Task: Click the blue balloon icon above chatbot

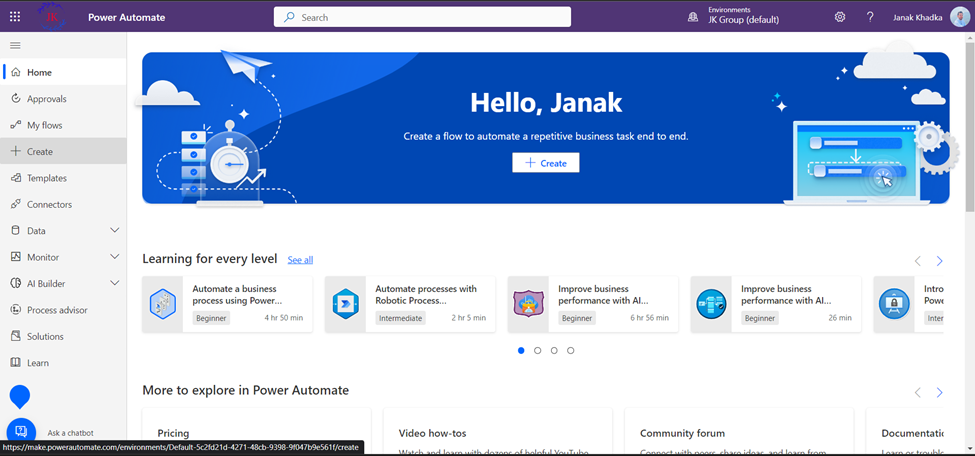Action: point(21,396)
